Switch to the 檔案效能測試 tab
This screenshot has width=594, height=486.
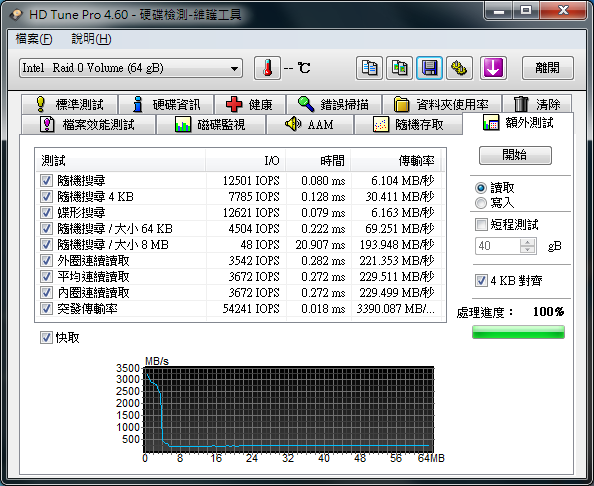tap(88, 124)
